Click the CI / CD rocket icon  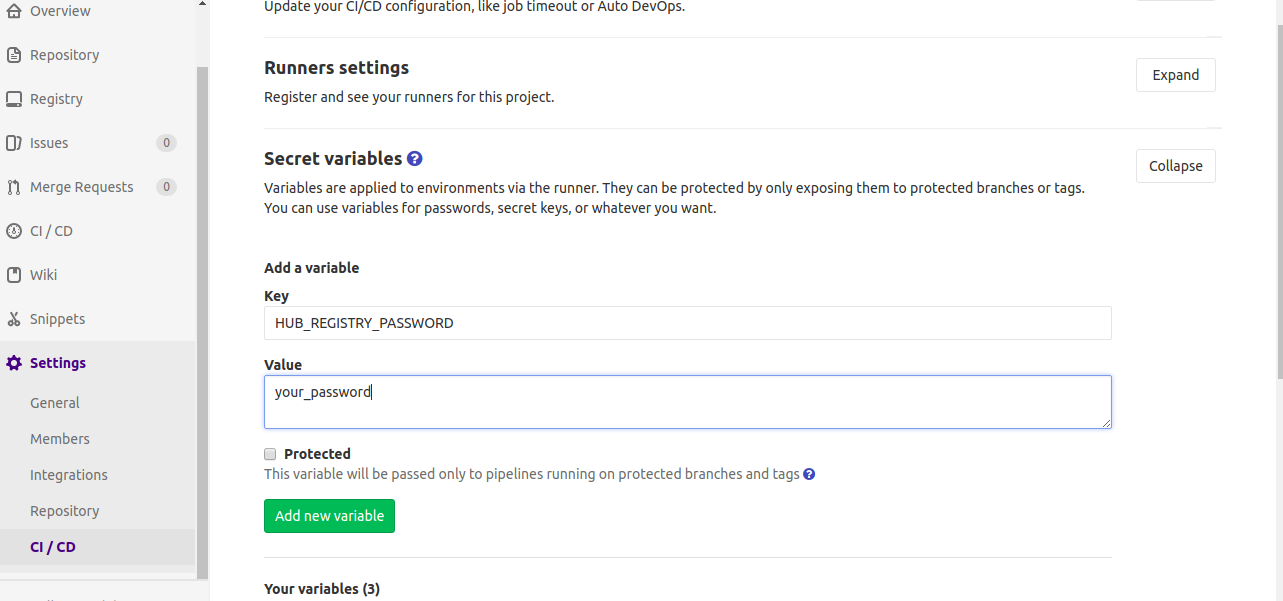click(x=14, y=231)
